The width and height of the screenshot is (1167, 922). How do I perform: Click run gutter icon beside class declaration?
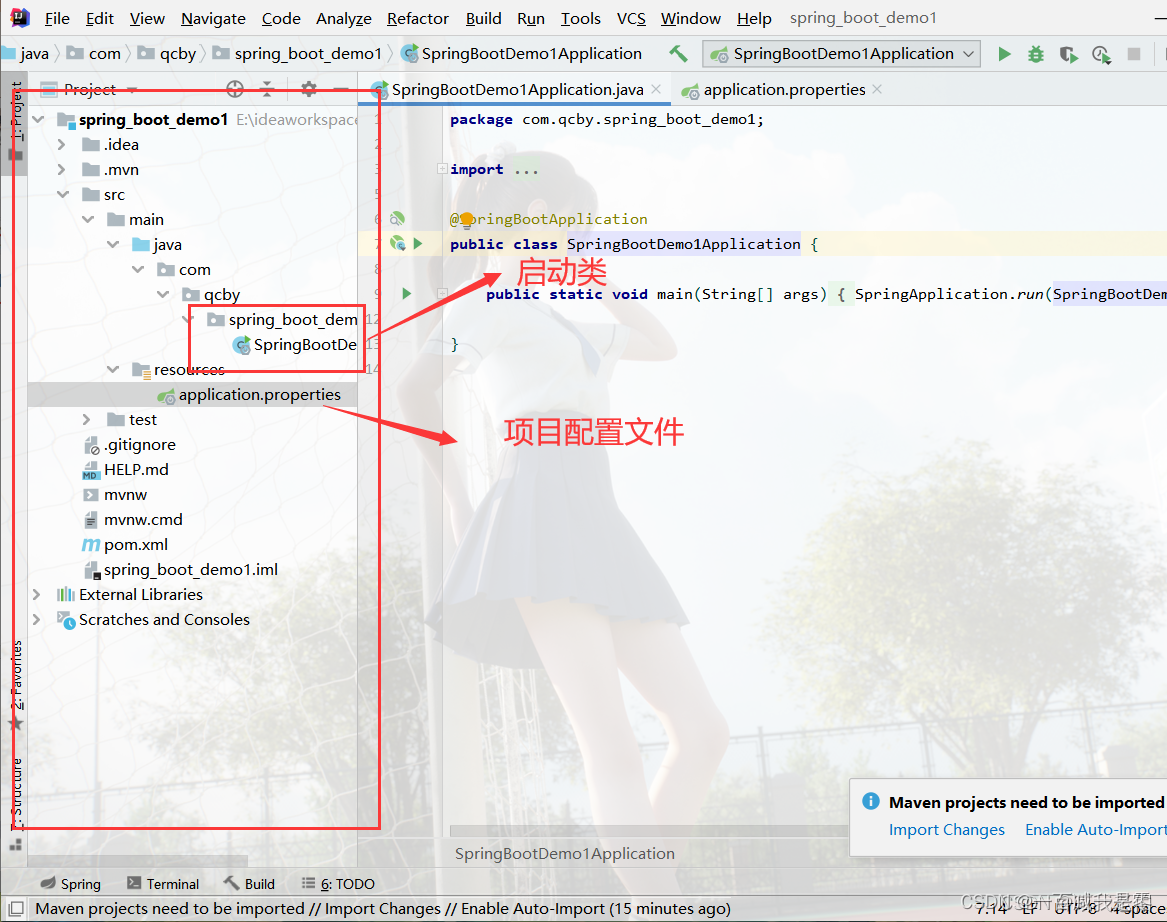[x=418, y=243]
